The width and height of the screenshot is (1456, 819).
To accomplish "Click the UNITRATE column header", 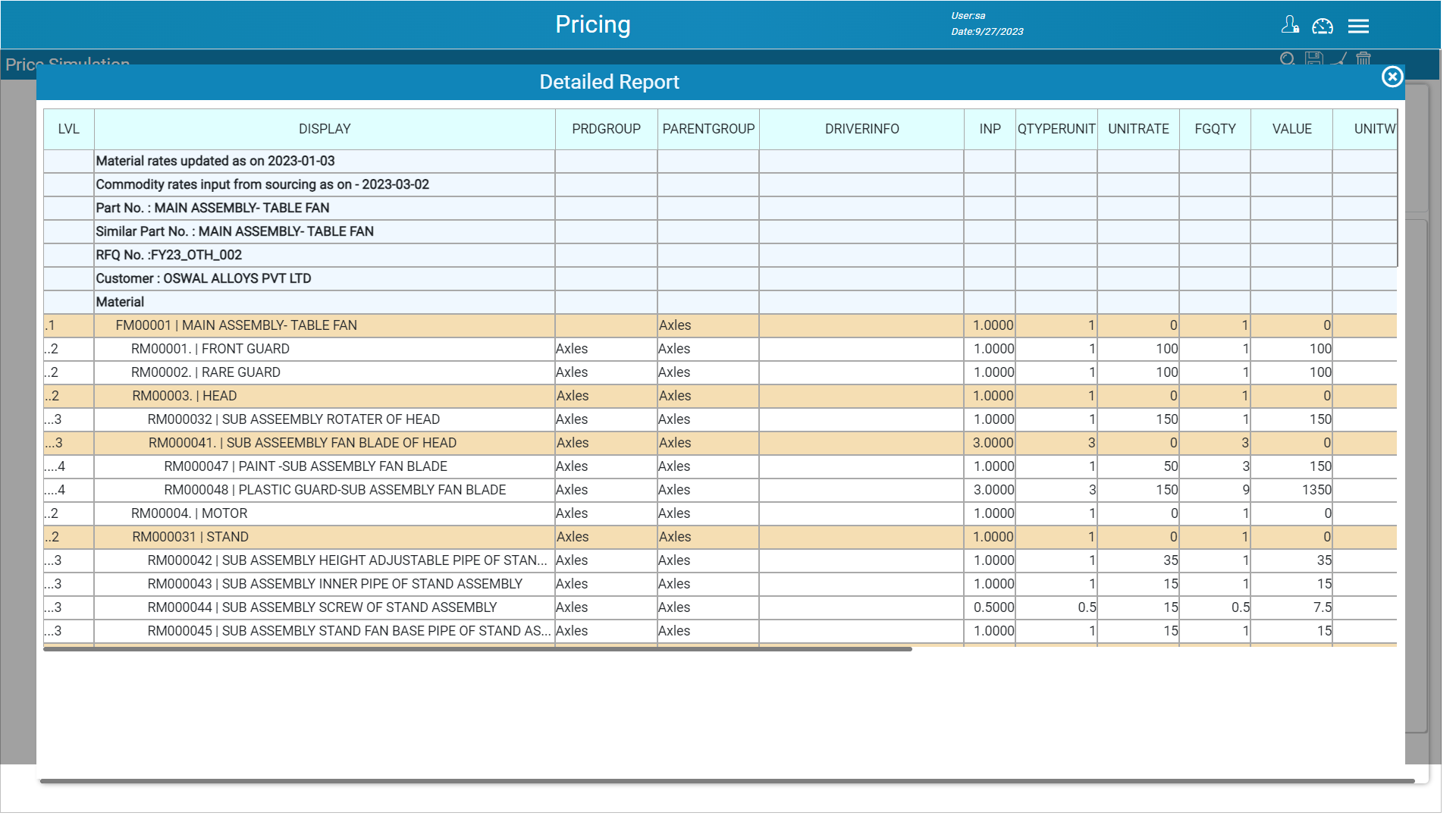I will 1137,129.
